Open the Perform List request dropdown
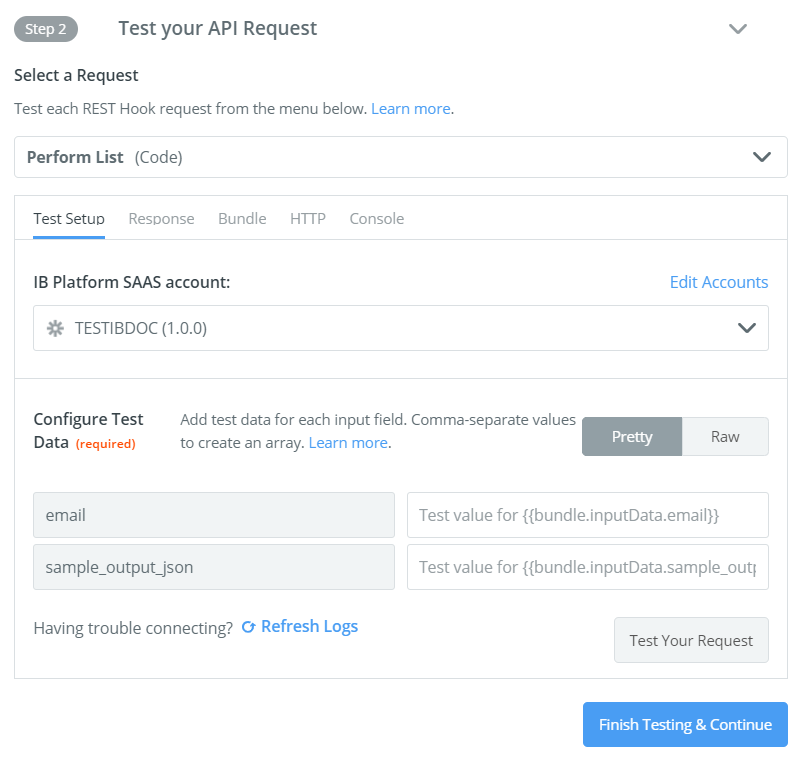807x767 pixels. (400, 157)
